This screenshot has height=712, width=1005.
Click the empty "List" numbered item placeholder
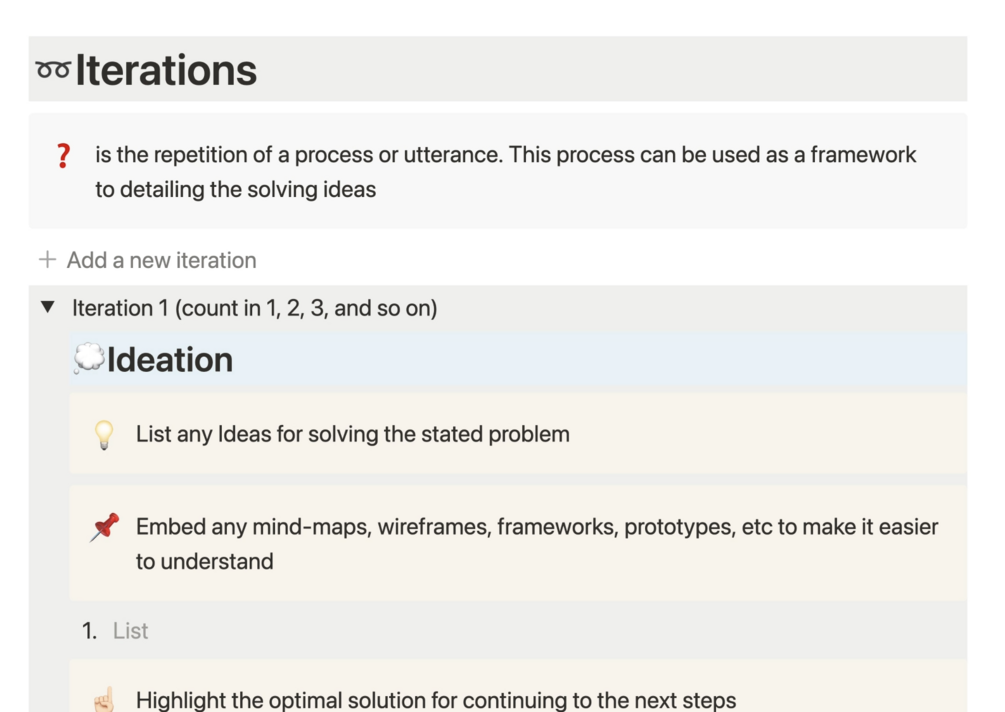click(x=131, y=631)
